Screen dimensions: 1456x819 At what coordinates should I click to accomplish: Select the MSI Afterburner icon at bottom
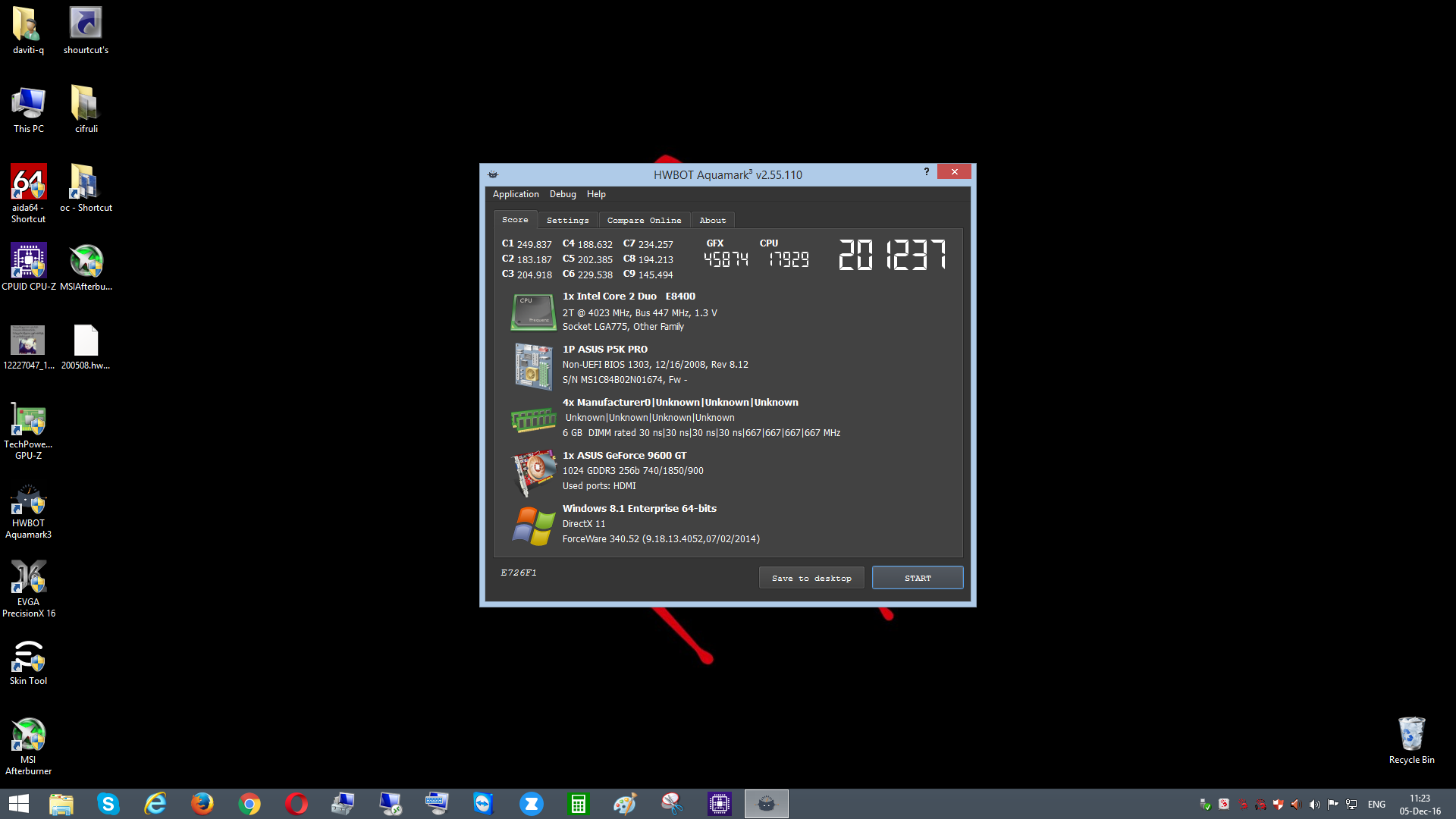pyautogui.click(x=28, y=747)
